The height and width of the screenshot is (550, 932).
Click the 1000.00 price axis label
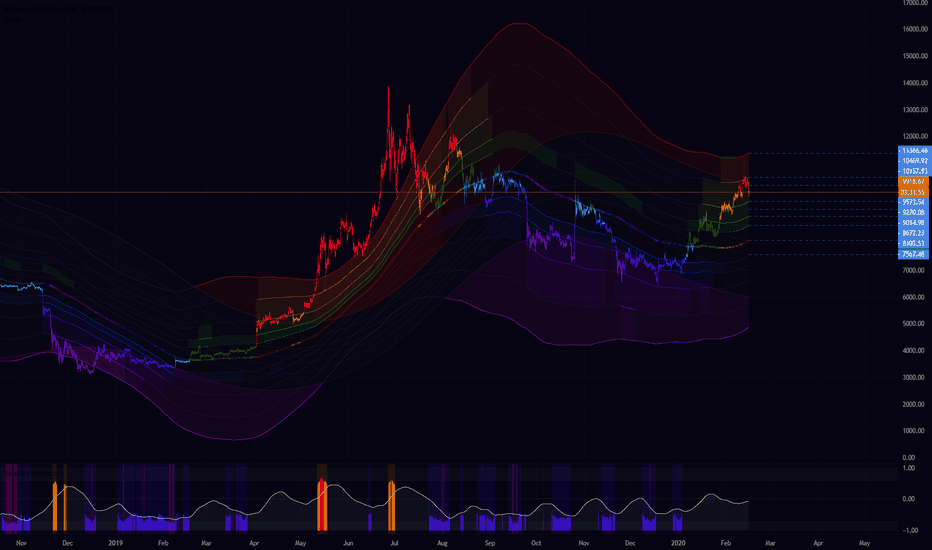(914, 430)
